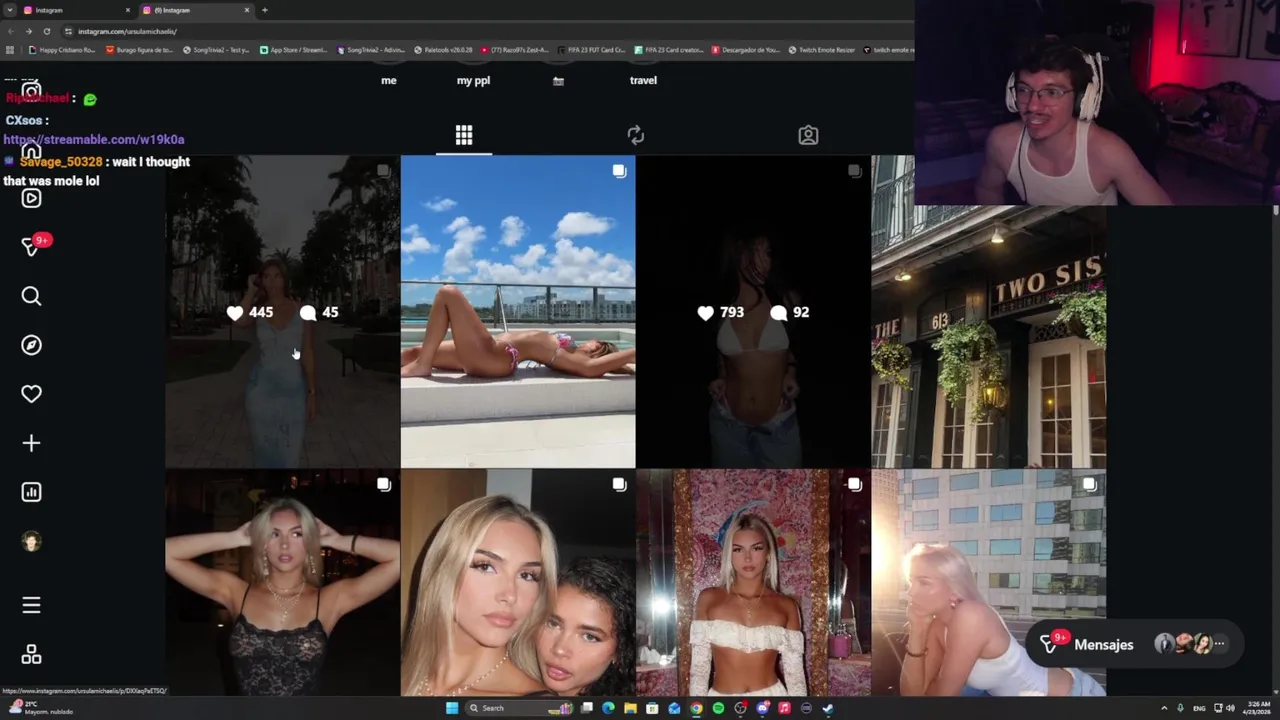
Task: Open the white tank top sunlit post
Action: (988, 583)
